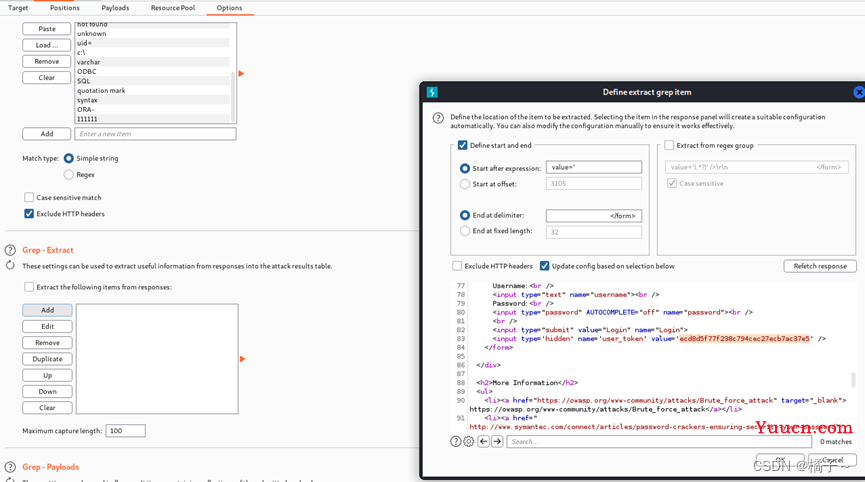Click the response panel vertical scrollbar

click(x=853, y=379)
